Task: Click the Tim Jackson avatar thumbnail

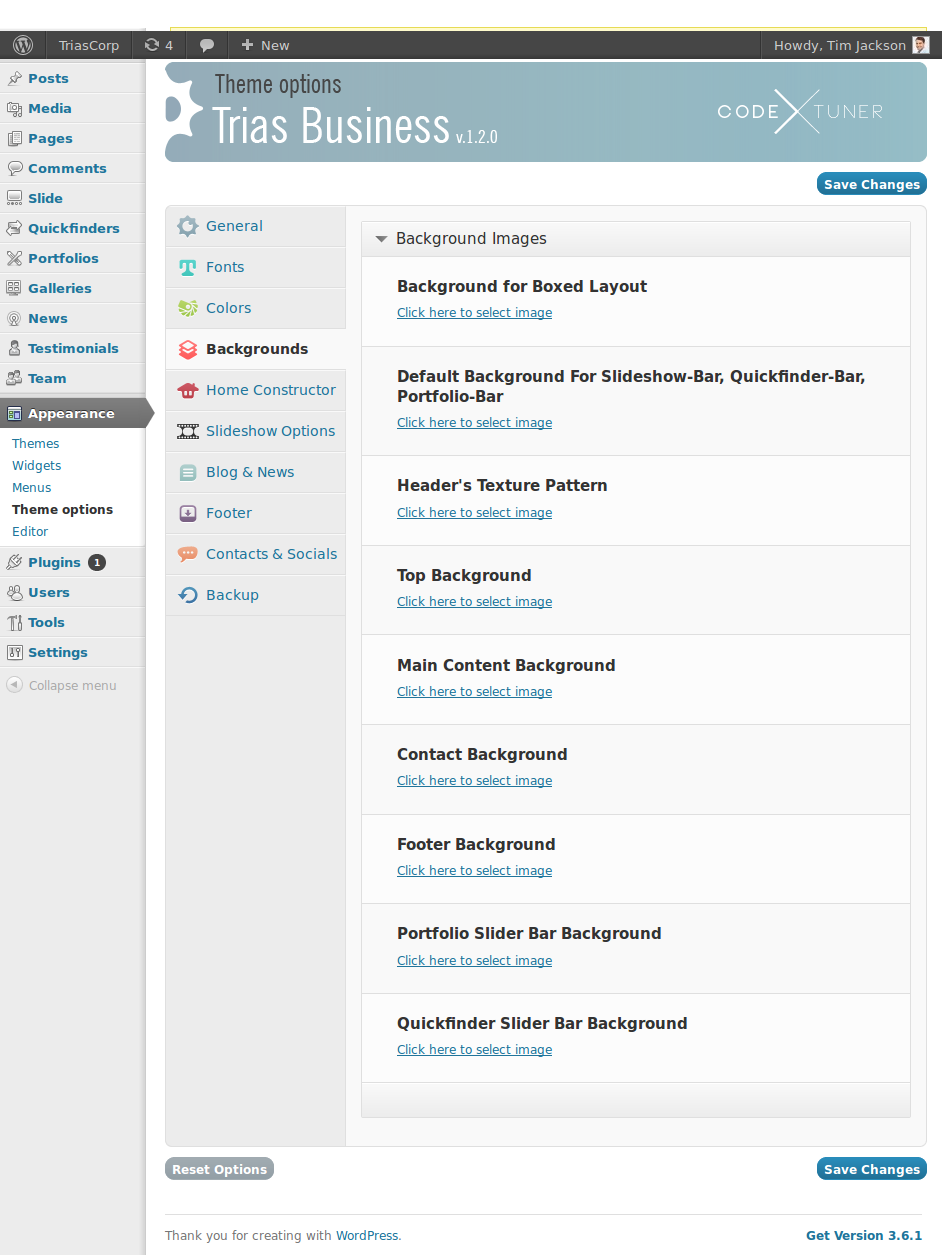Action: tap(921, 45)
